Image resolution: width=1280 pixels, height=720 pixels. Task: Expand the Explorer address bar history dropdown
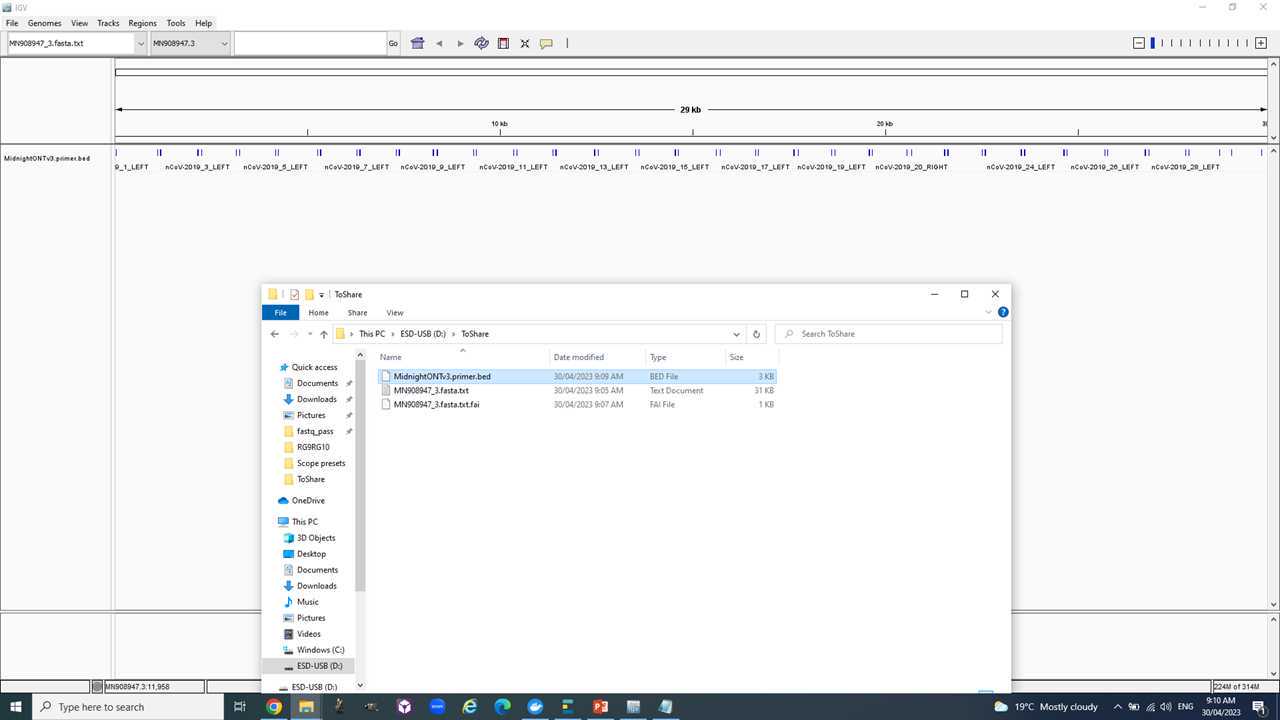point(737,334)
